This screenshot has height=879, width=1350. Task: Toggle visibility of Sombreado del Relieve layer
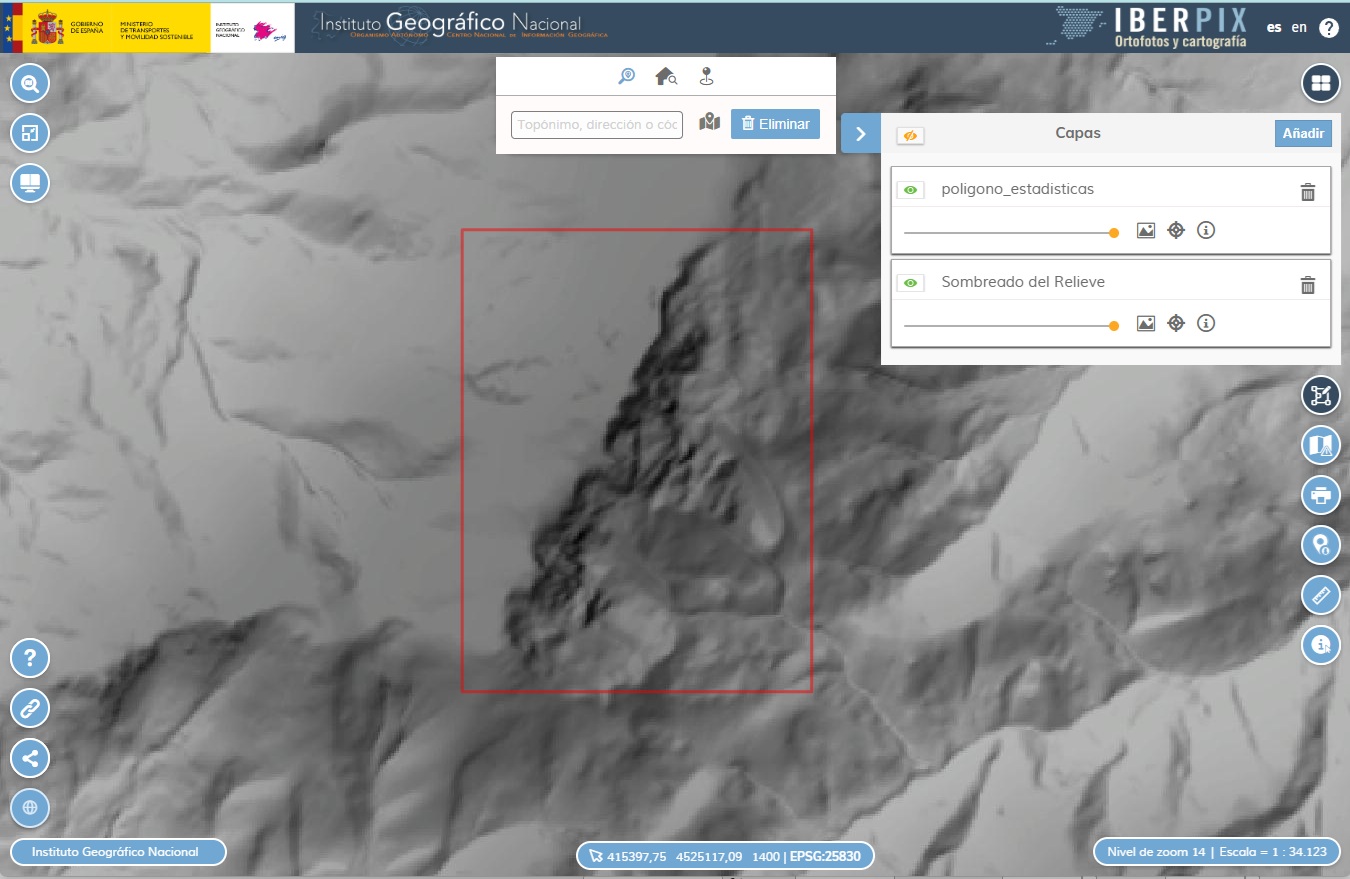tap(910, 283)
